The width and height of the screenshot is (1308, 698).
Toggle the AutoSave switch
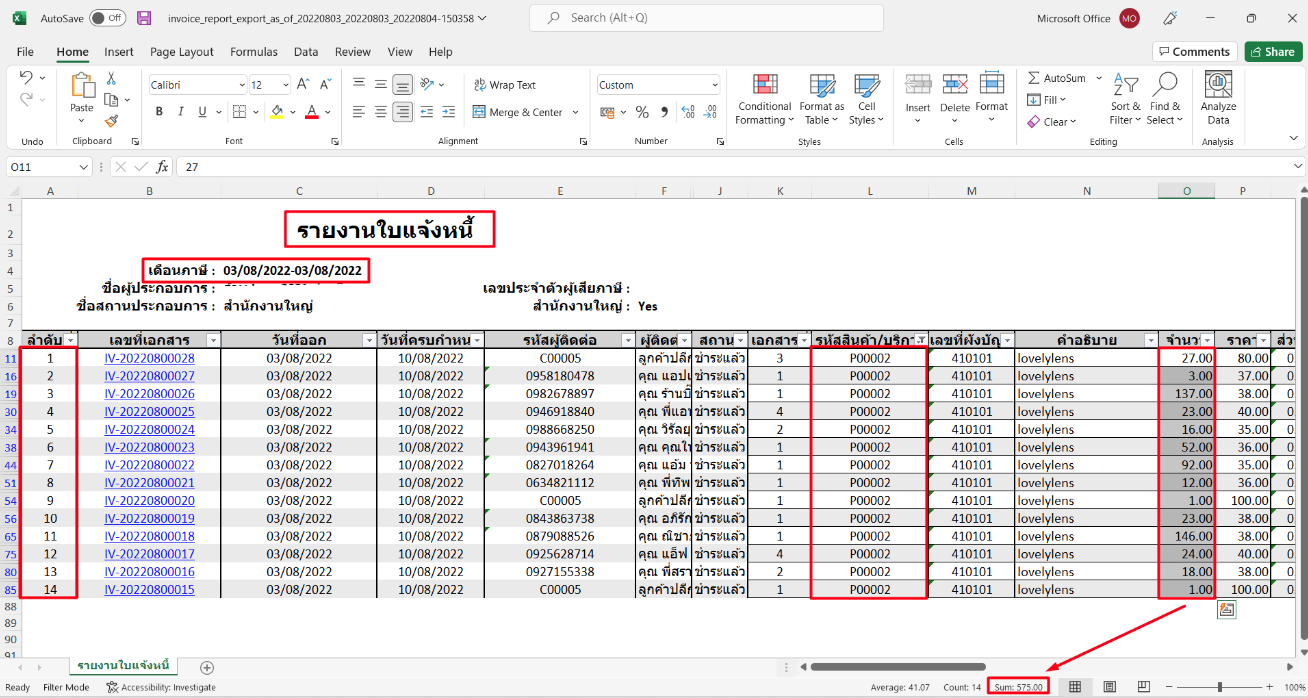tap(107, 18)
